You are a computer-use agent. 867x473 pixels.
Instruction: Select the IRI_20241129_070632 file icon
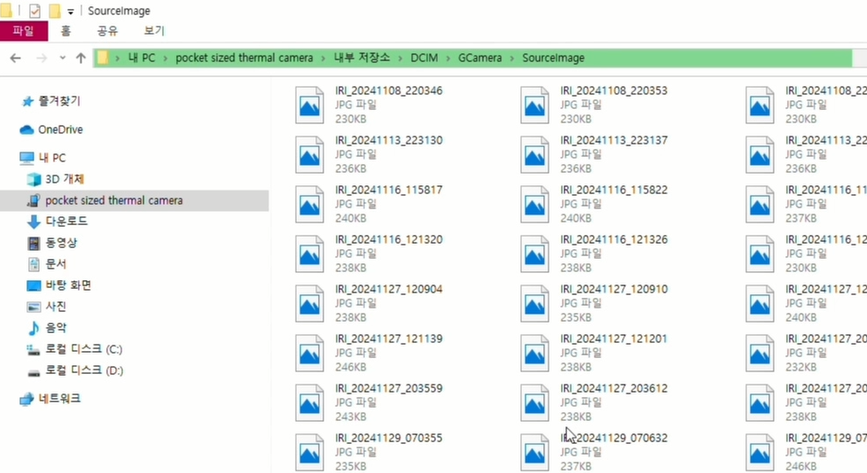click(x=535, y=453)
